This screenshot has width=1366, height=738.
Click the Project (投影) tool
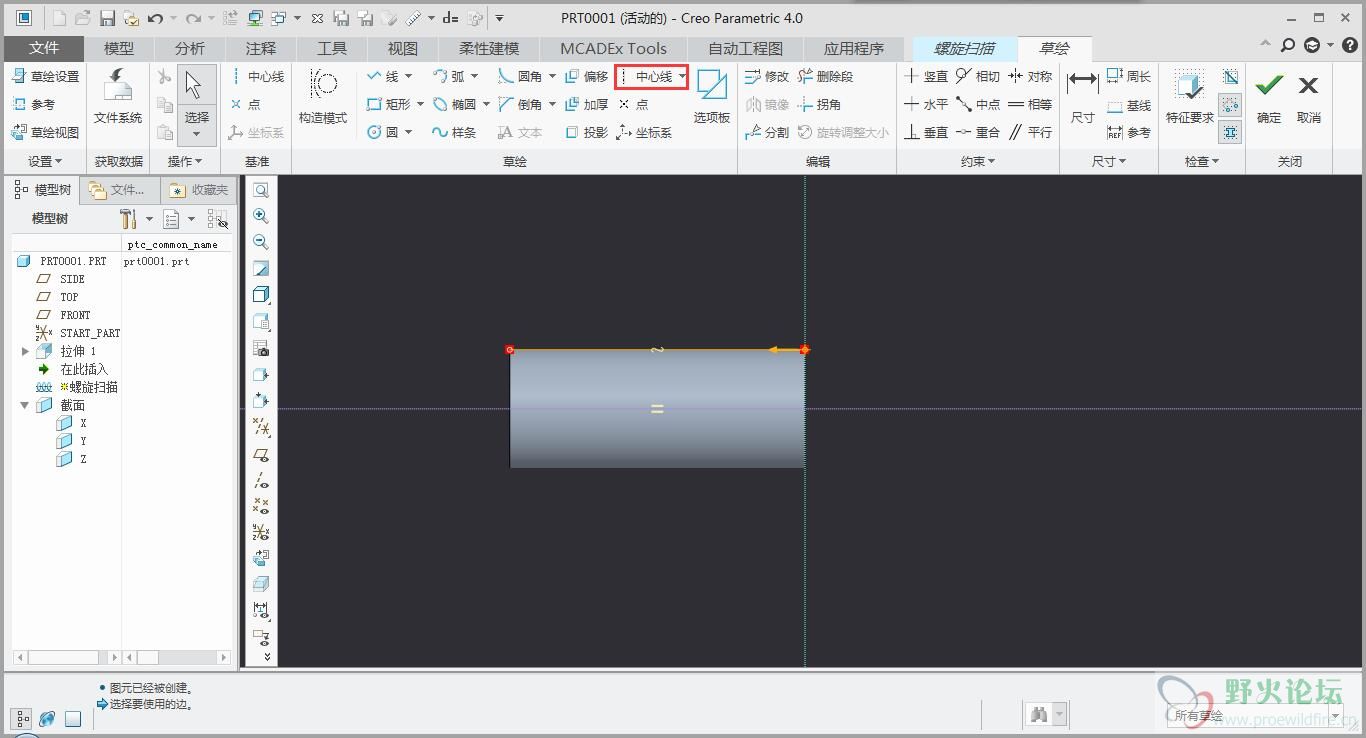coord(587,132)
